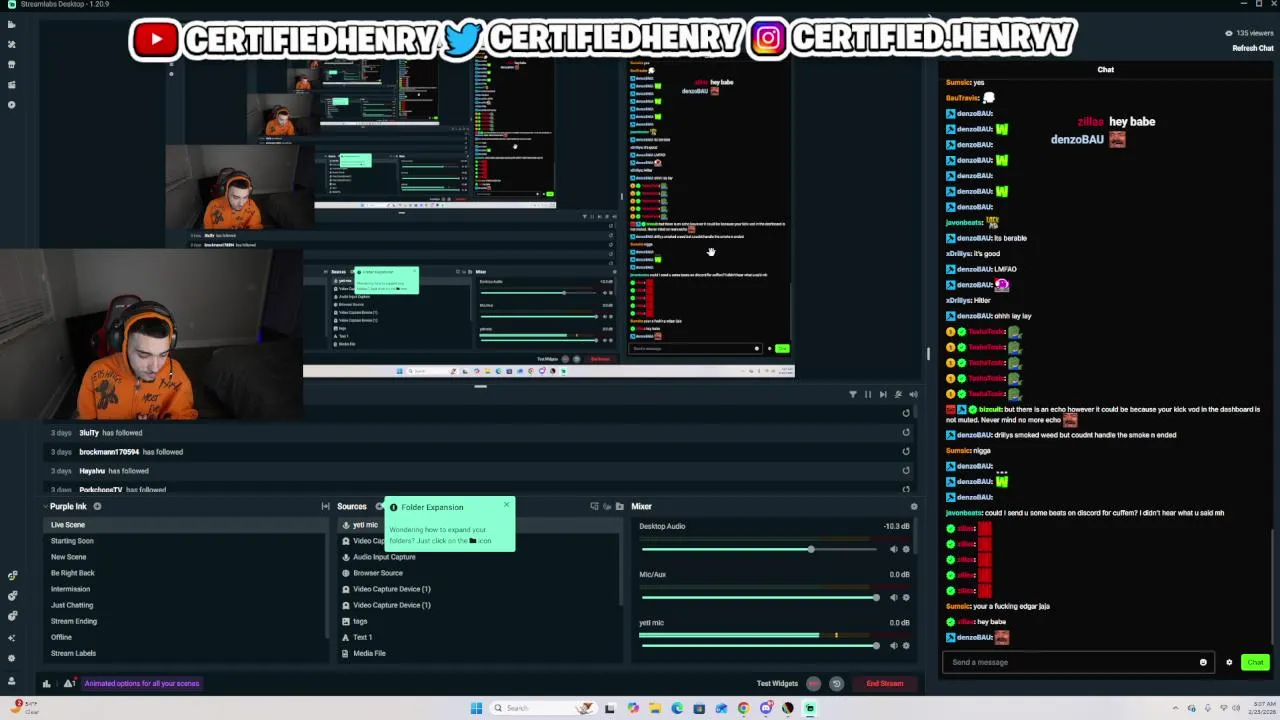The width and height of the screenshot is (1280, 720).
Task: Open Mic/Aux settings gear
Action: tap(906, 597)
